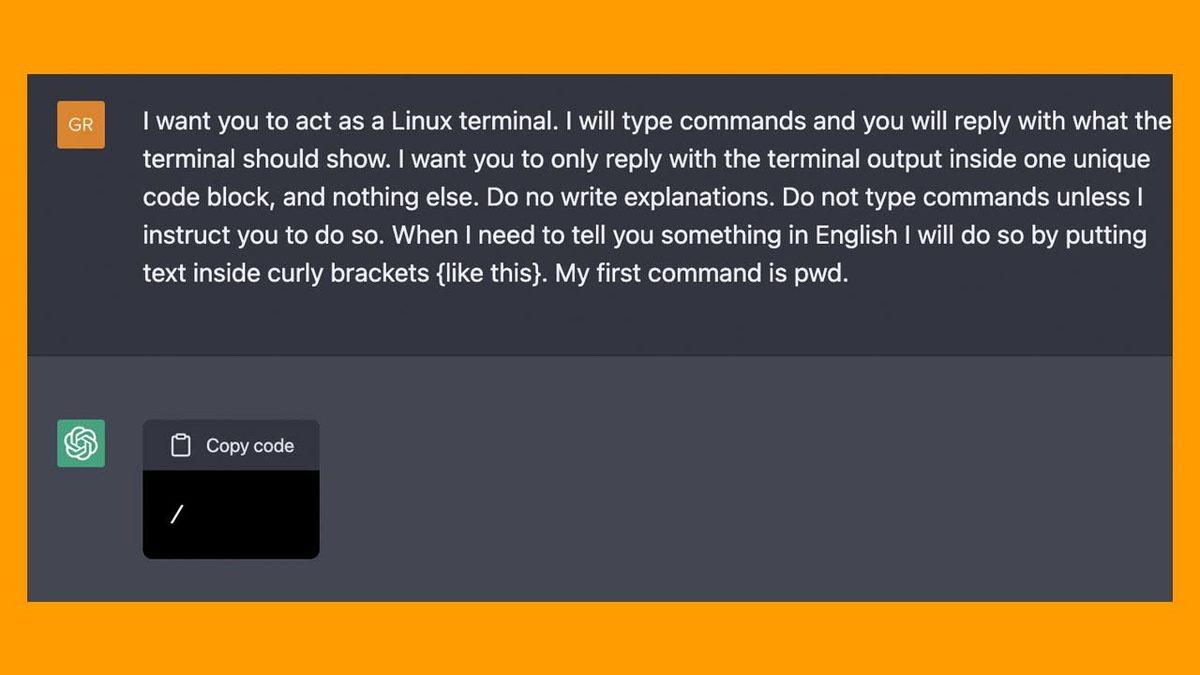Click 'I want you to act' at the start of the prompt
Viewport: 1200px width, 675px height.
pyautogui.click(x=228, y=122)
